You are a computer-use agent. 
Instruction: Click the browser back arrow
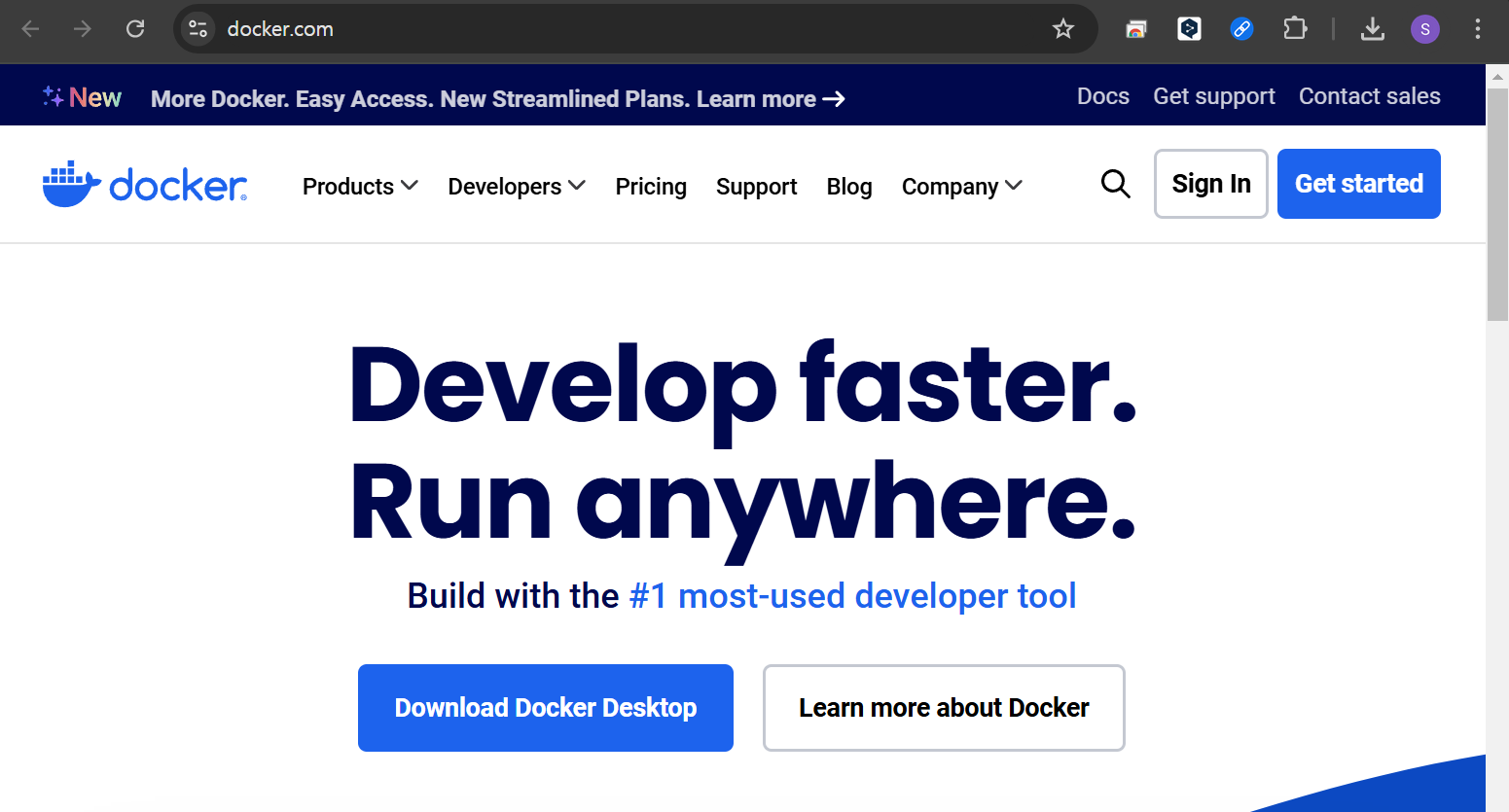[30, 29]
